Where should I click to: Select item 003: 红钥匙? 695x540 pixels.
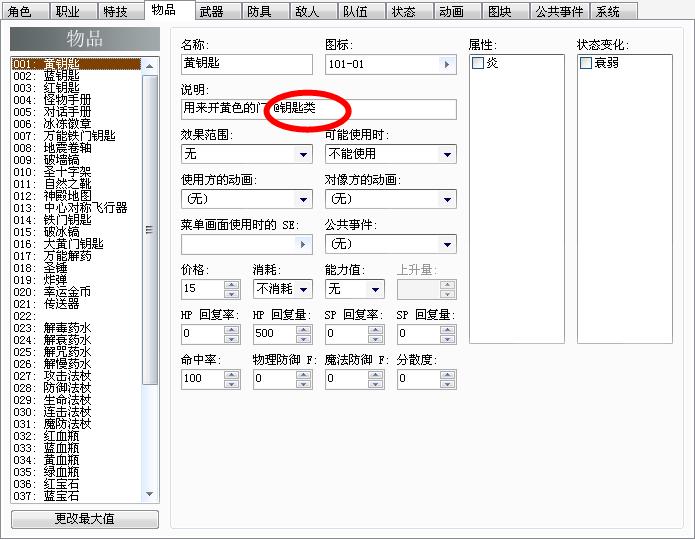point(76,88)
